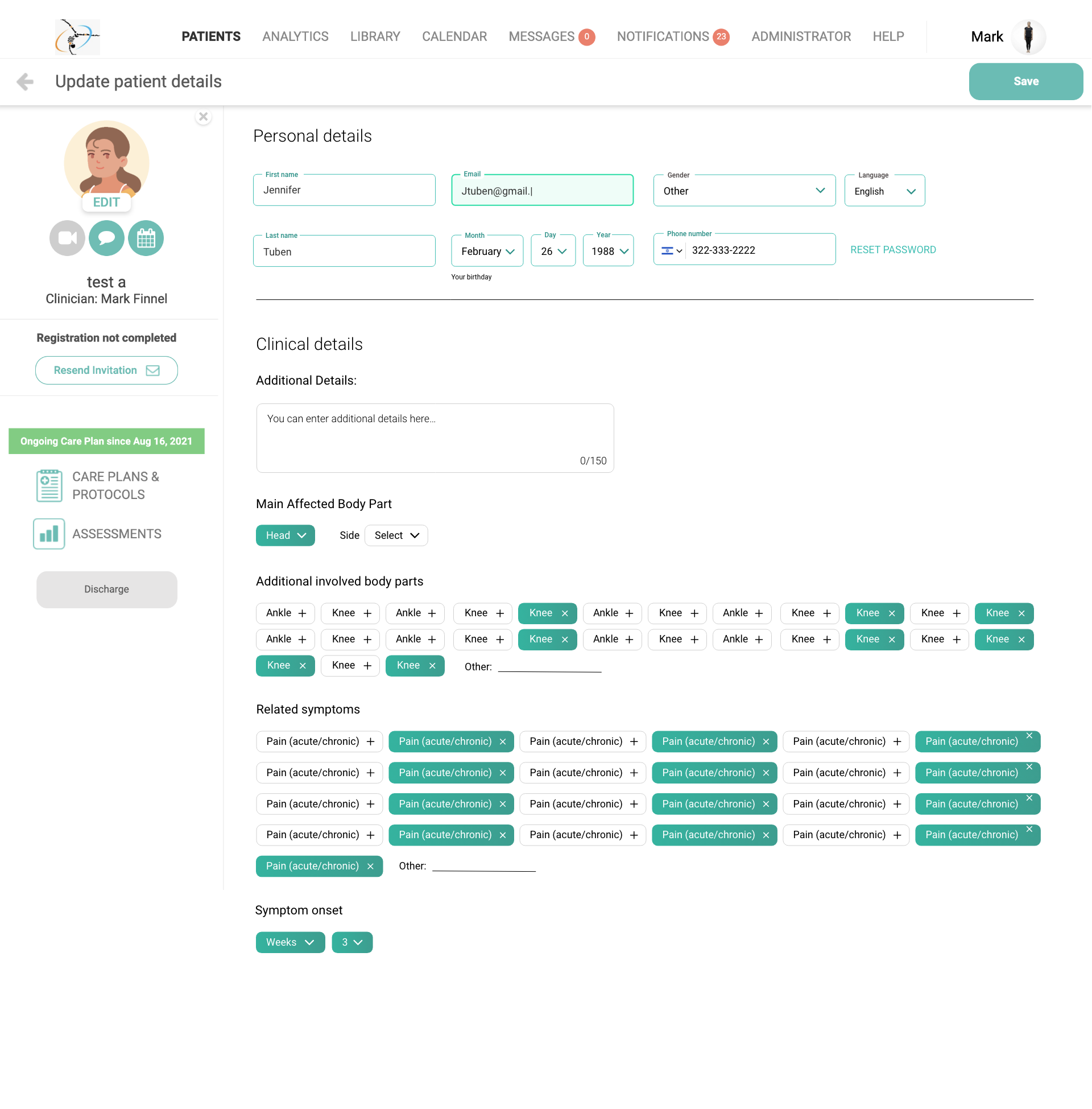Open the Administrator tab
Screen dimensions: 1092x1109
802,37
